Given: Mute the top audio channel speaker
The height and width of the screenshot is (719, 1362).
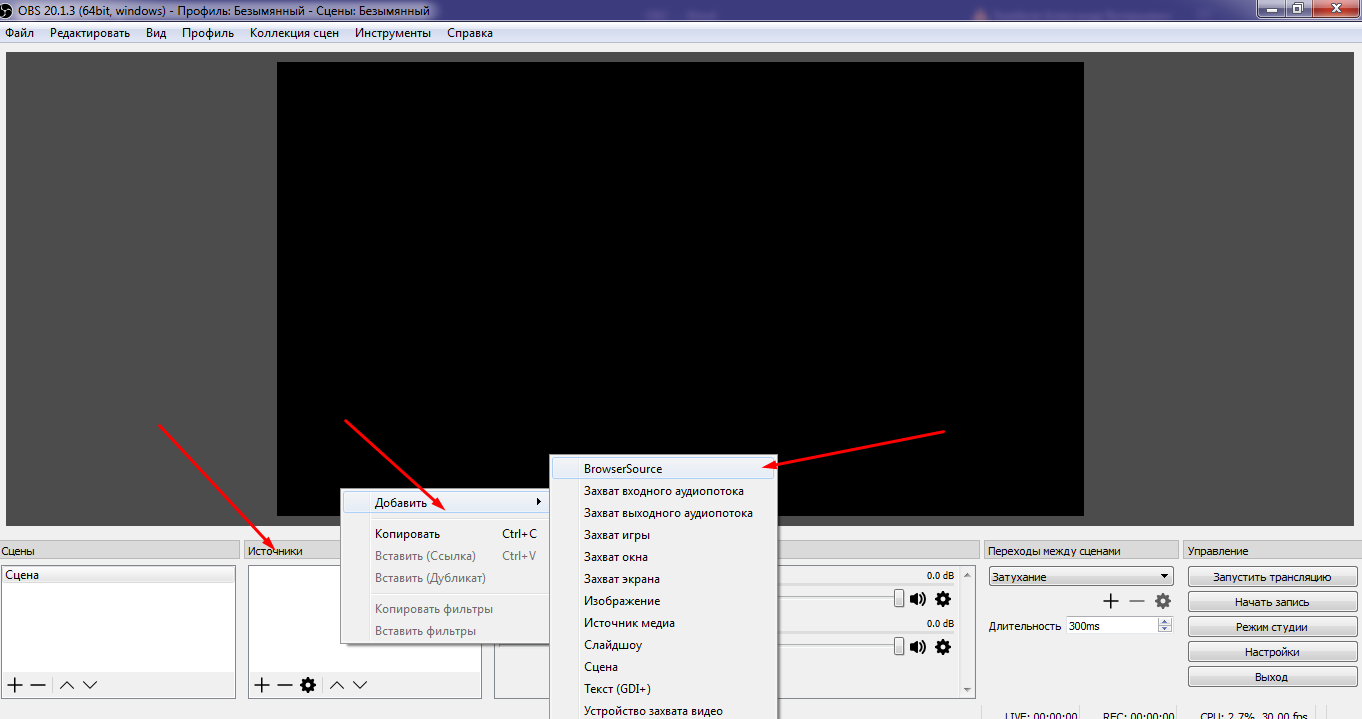Looking at the screenshot, I should [x=917, y=599].
